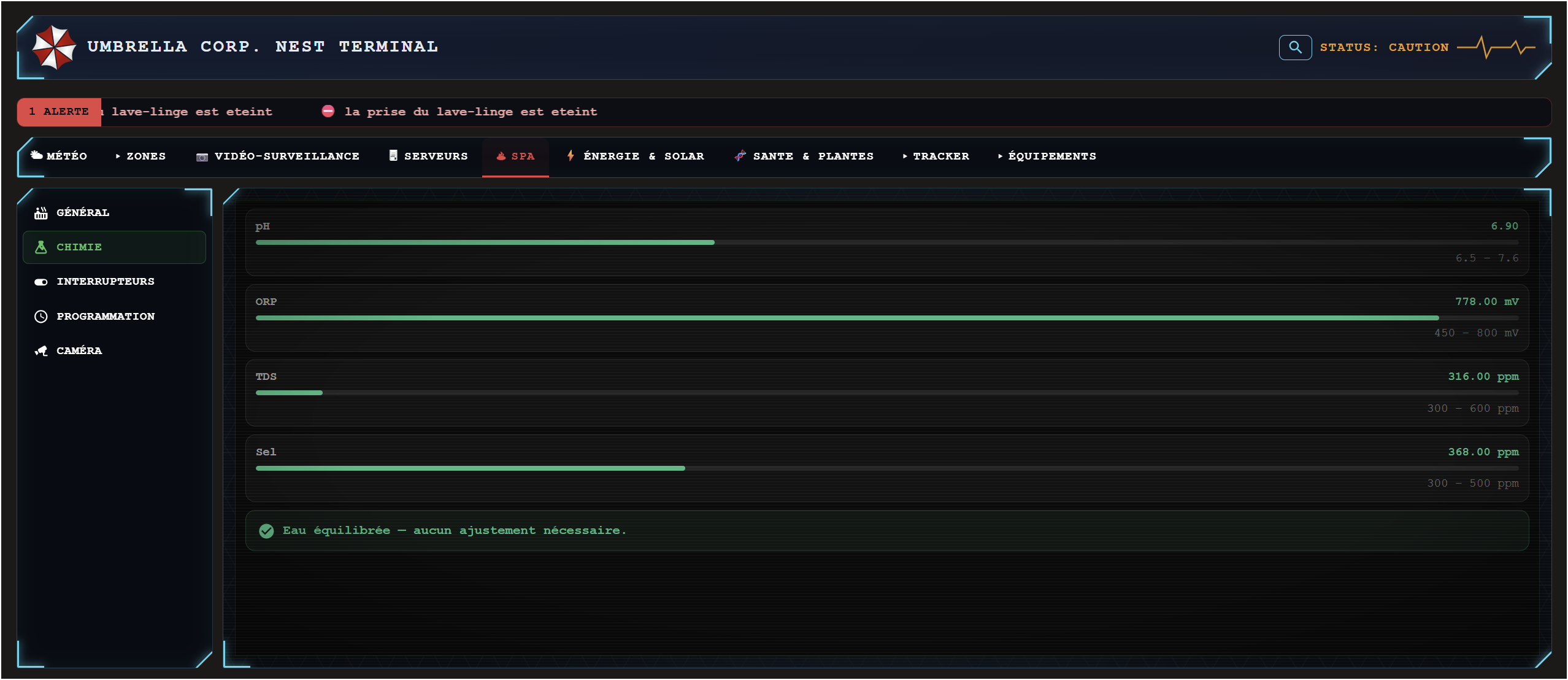Click the Umbrella Corp logo

coord(54,47)
